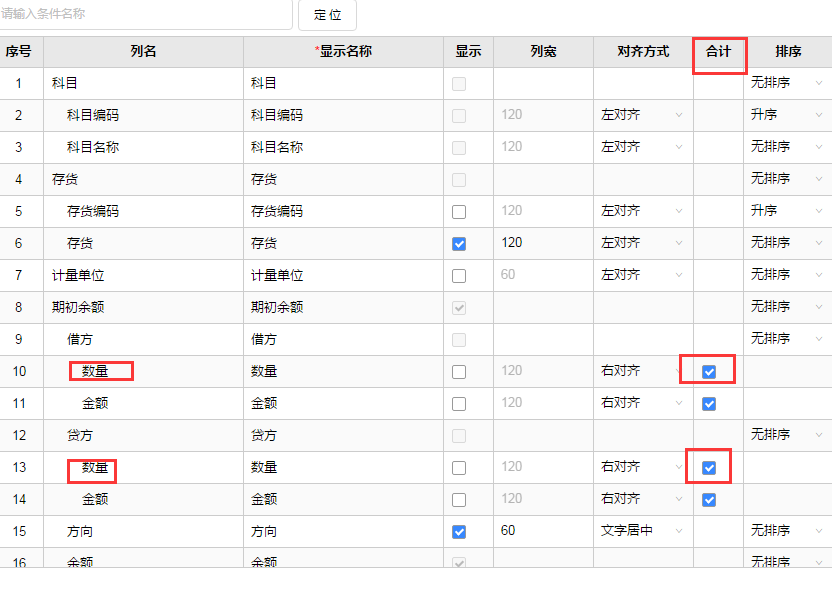Viewport: 832px width, 590px height.
Task: Select the 期初余额 row in the 列名 column
Action: 78,307
